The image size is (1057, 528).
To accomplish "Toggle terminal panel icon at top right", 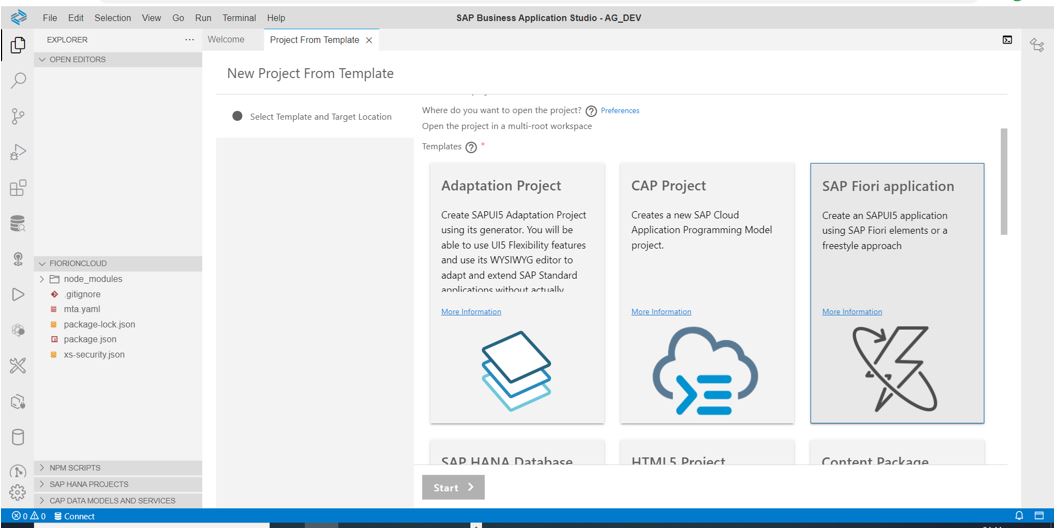I will coord(1007,40).
